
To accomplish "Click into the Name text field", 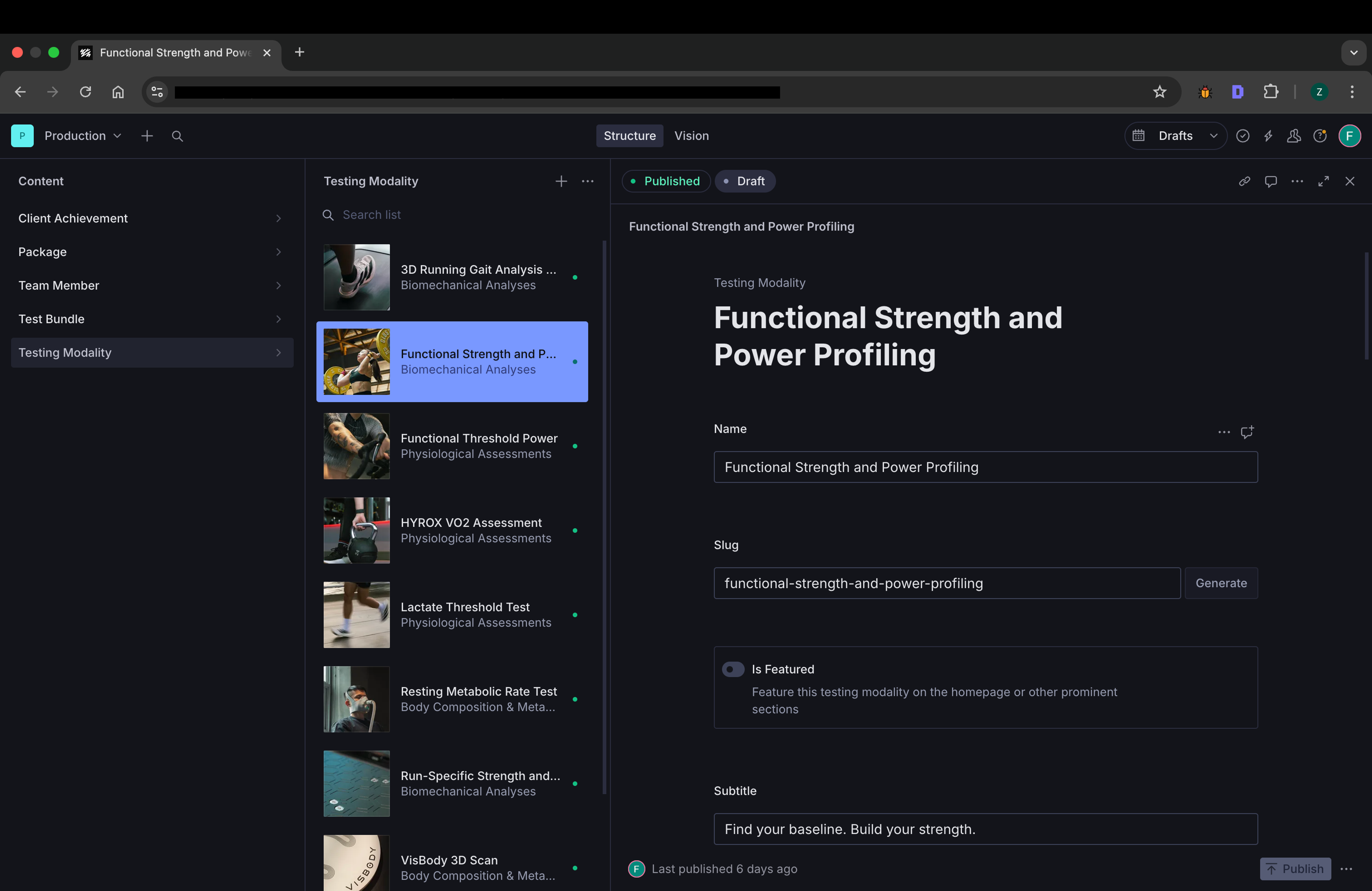I will click(985, 467).
